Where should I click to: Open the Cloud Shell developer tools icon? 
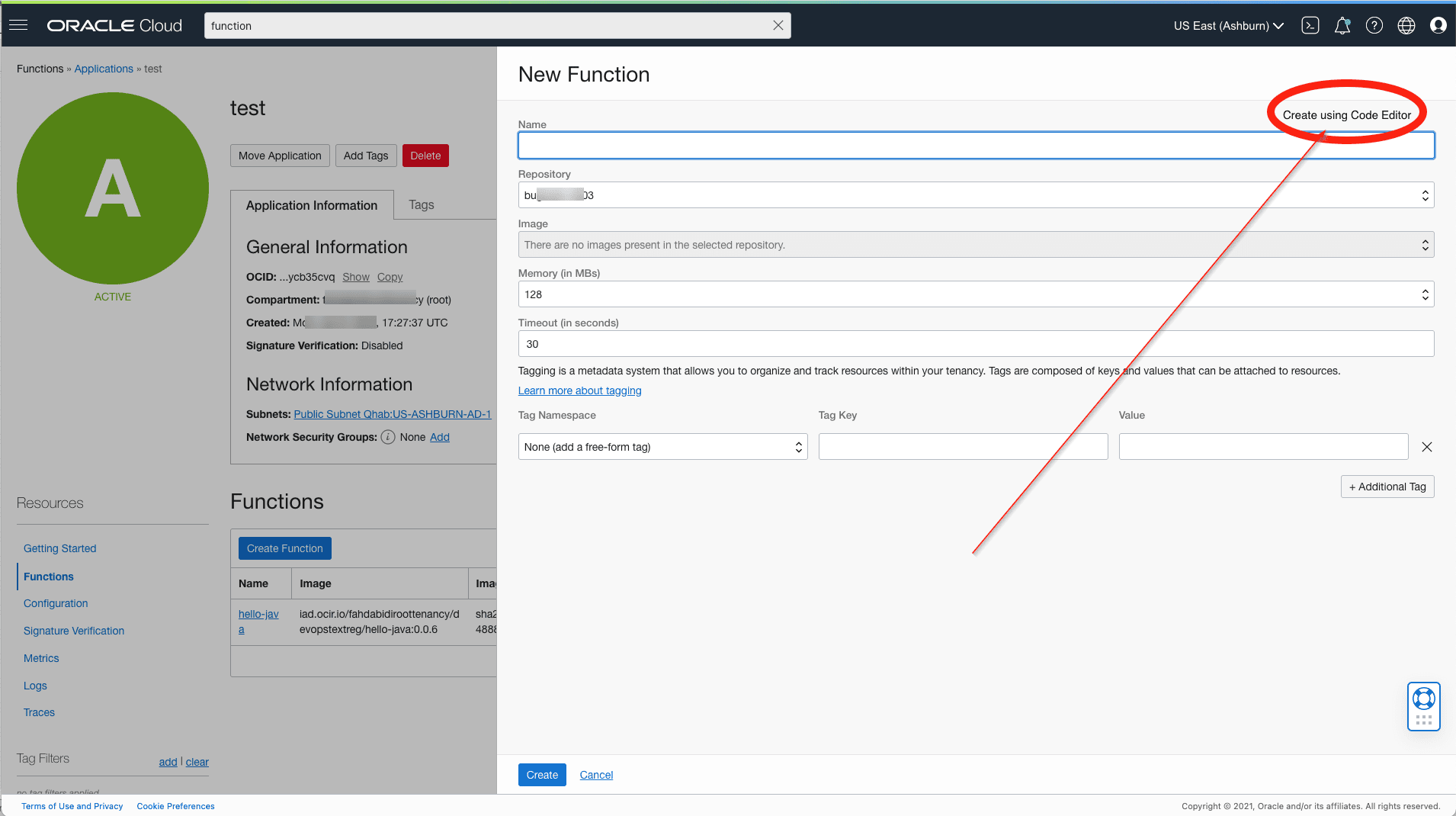1310,25
